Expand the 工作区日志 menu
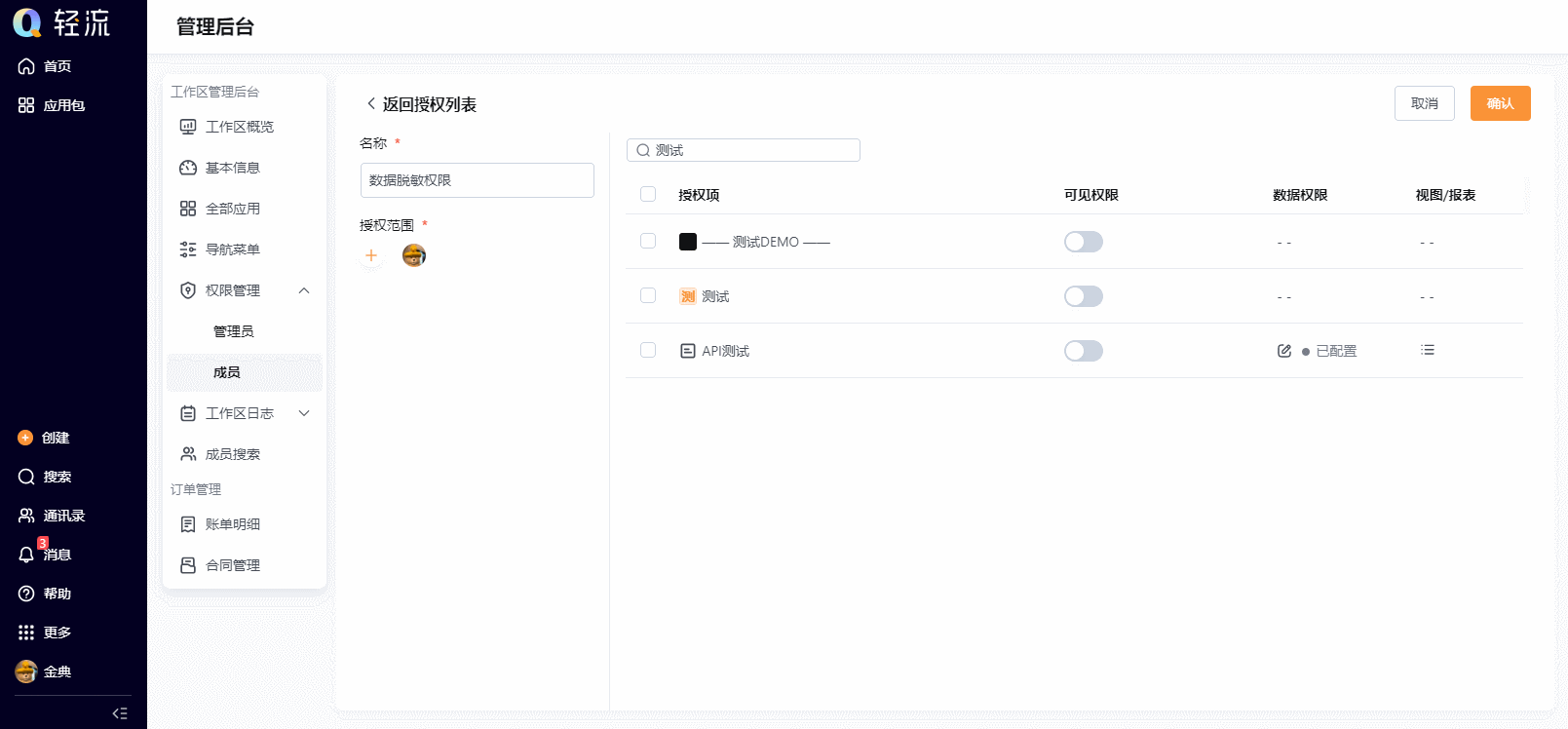Screen dimensions: 1568x729 (x=304, y=413)
